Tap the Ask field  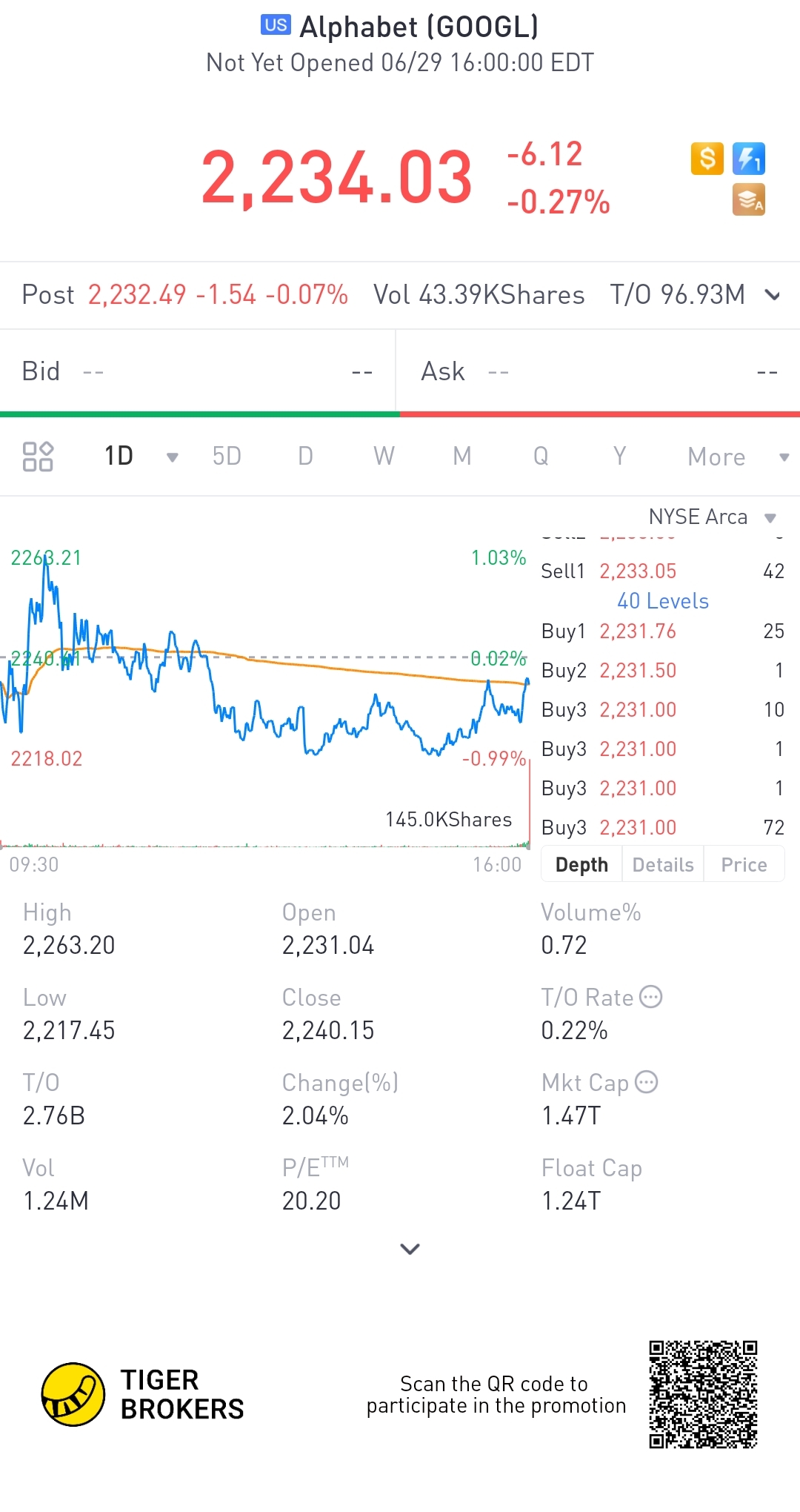599,371
